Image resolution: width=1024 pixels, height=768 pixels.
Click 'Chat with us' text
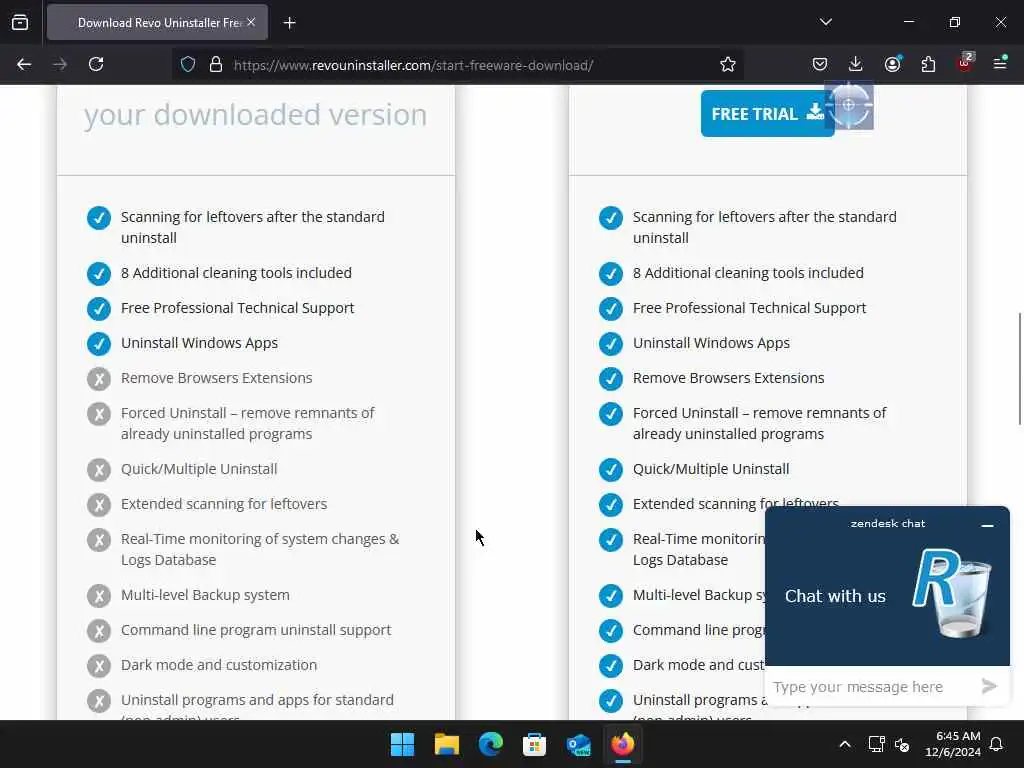[835, 596]
